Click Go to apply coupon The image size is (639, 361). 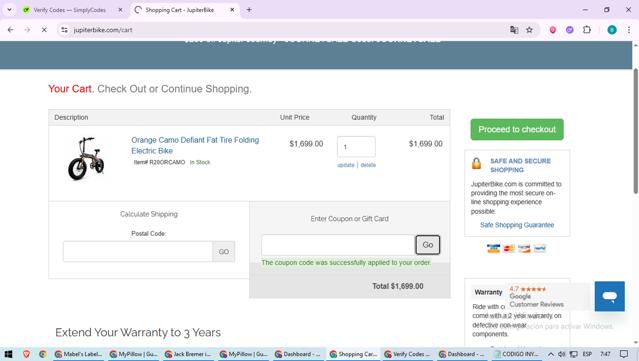427,245
